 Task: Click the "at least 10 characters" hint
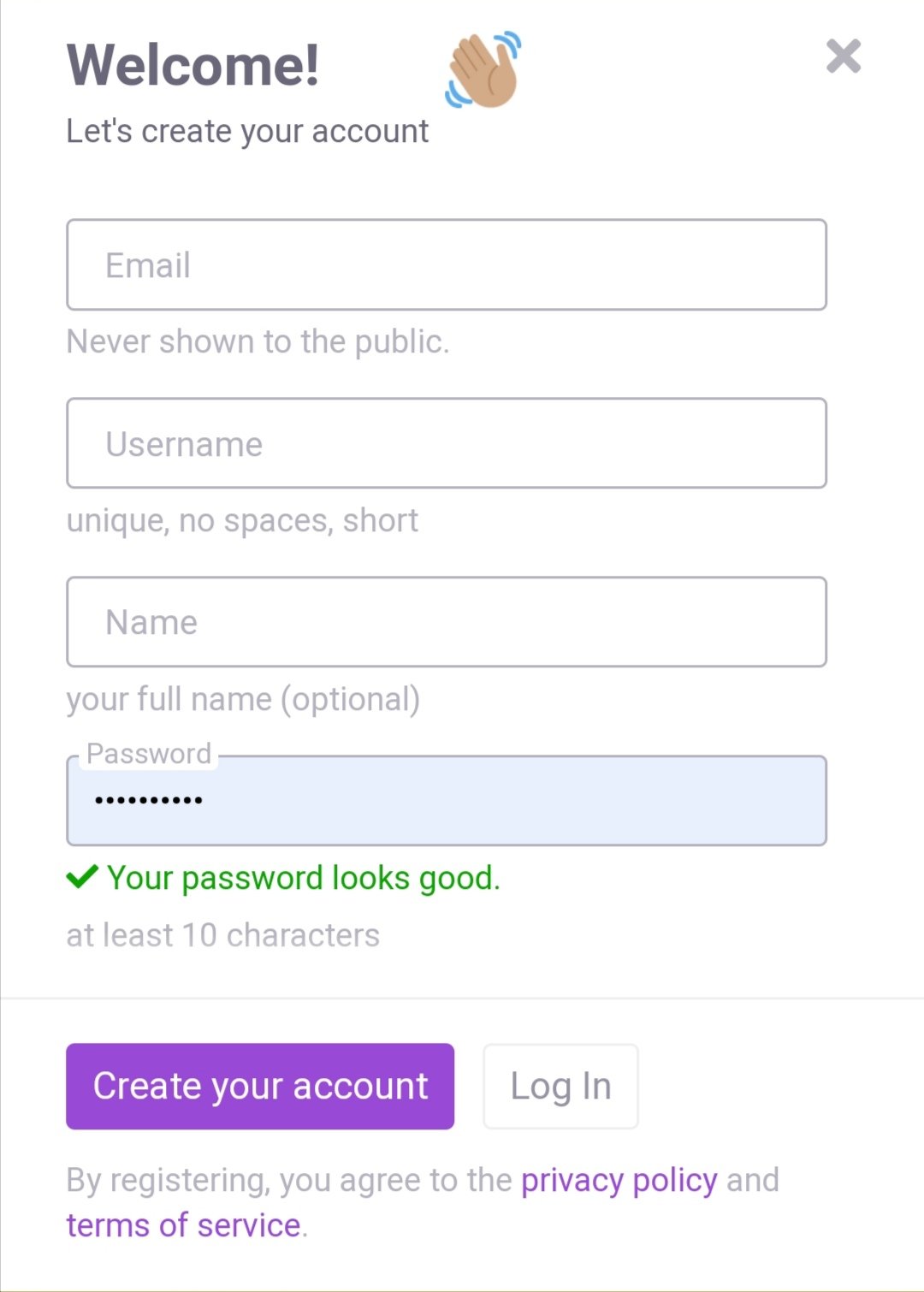click(223, 935)
